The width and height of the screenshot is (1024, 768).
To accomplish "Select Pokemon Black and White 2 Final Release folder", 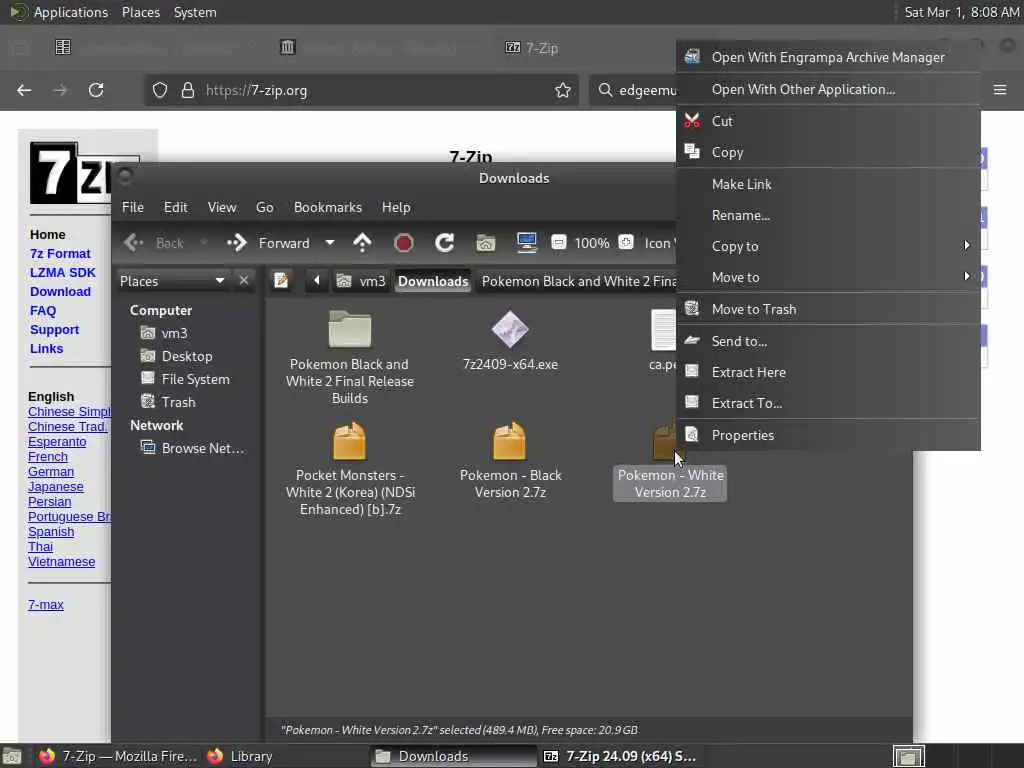I will [x=349, y=357].
